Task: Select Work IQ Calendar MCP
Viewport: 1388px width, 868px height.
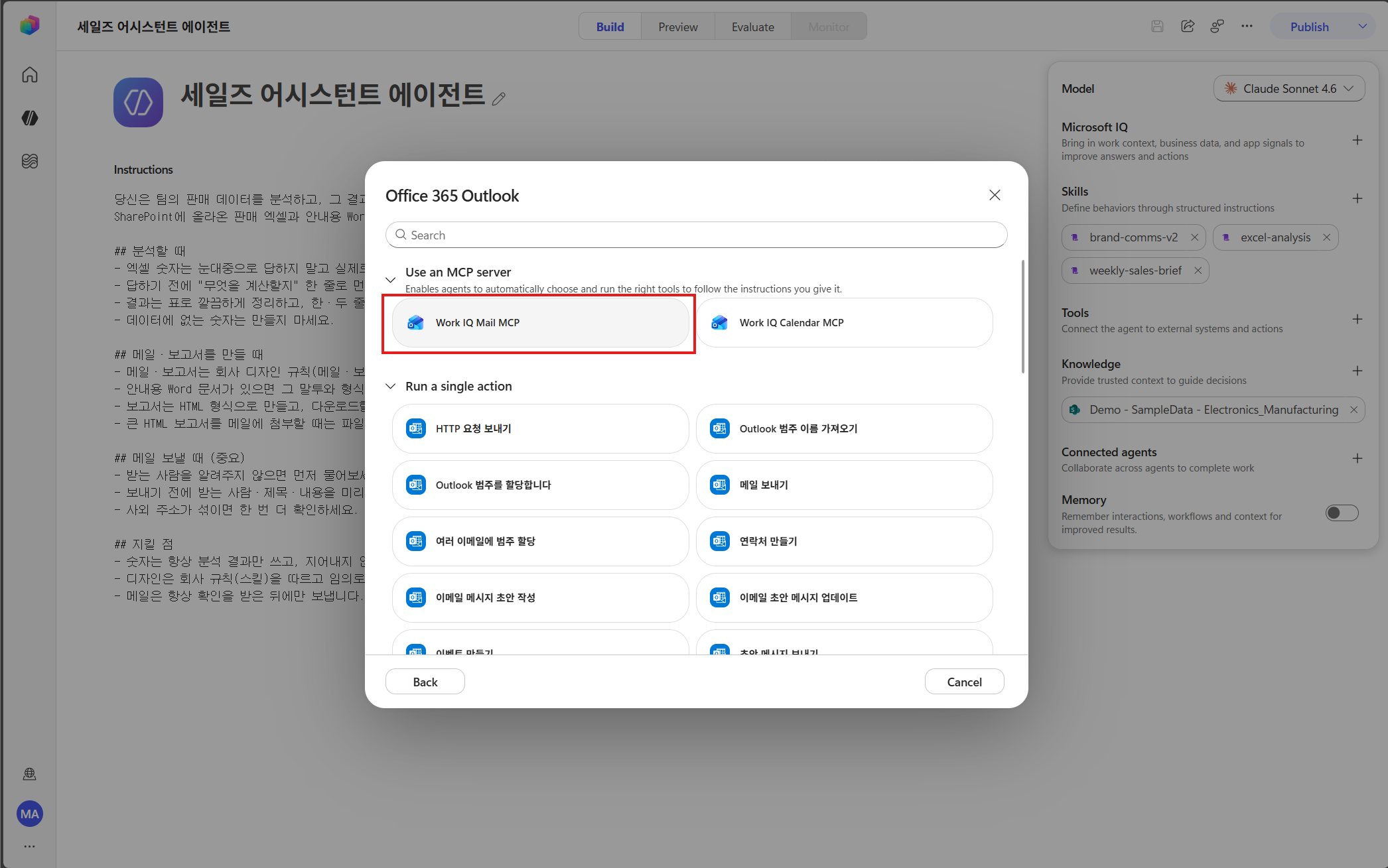Action: 844,322
